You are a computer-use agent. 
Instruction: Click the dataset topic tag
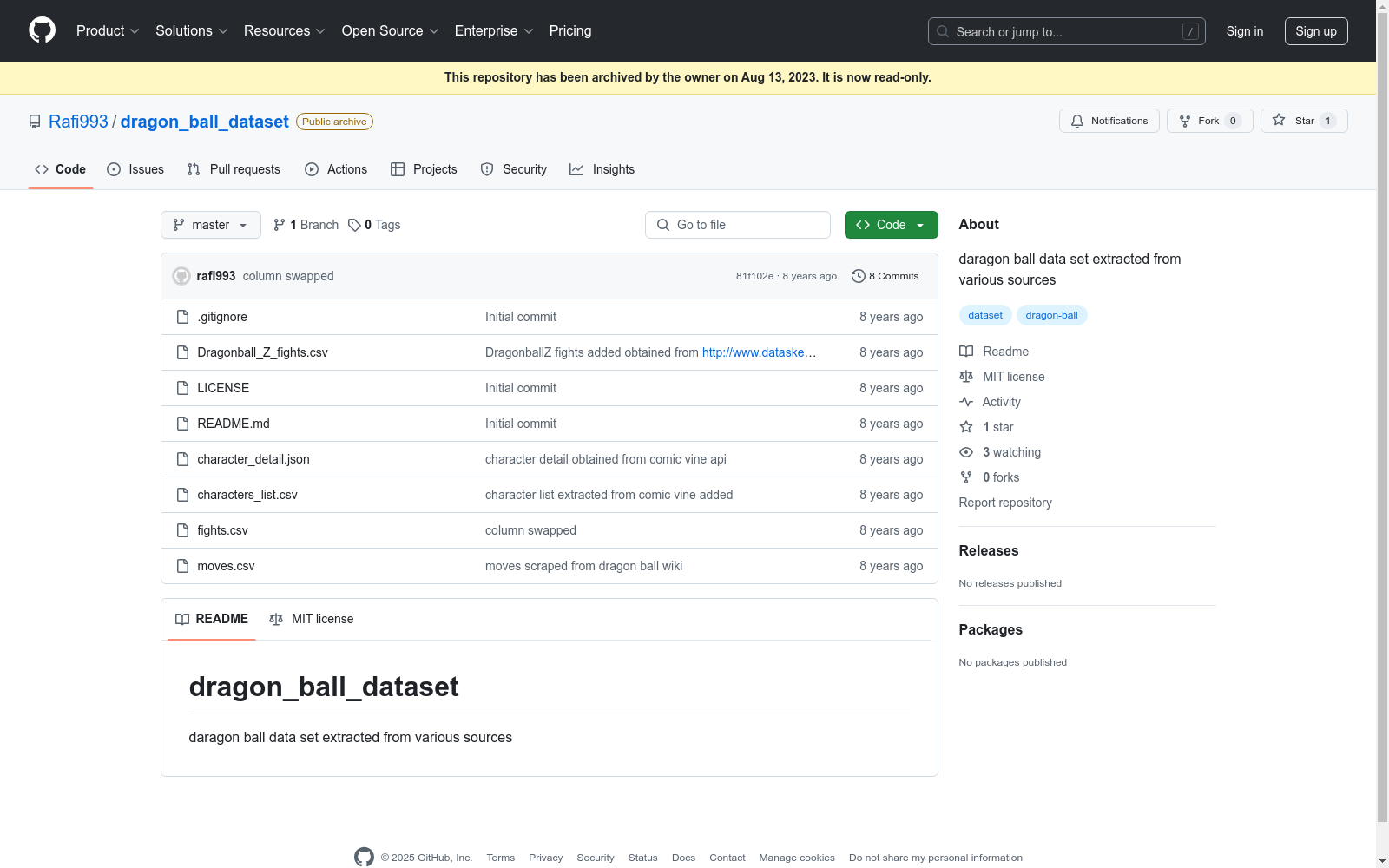pyautogui.click(x=985, y=315)
